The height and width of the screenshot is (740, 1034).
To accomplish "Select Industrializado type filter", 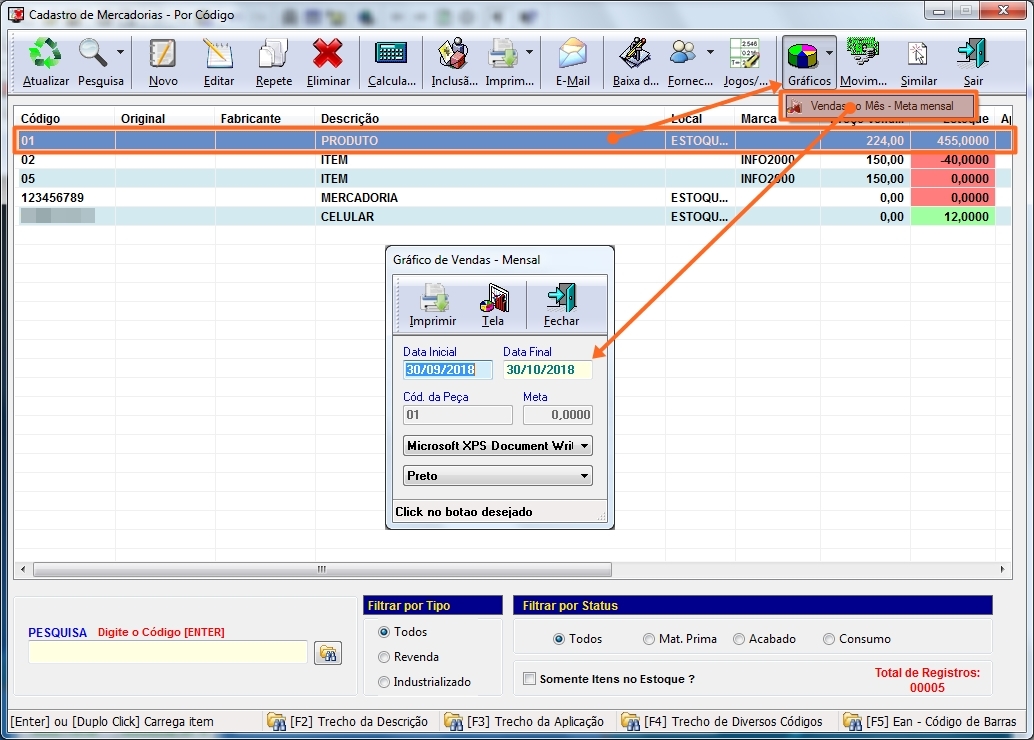I will [384, 682].
